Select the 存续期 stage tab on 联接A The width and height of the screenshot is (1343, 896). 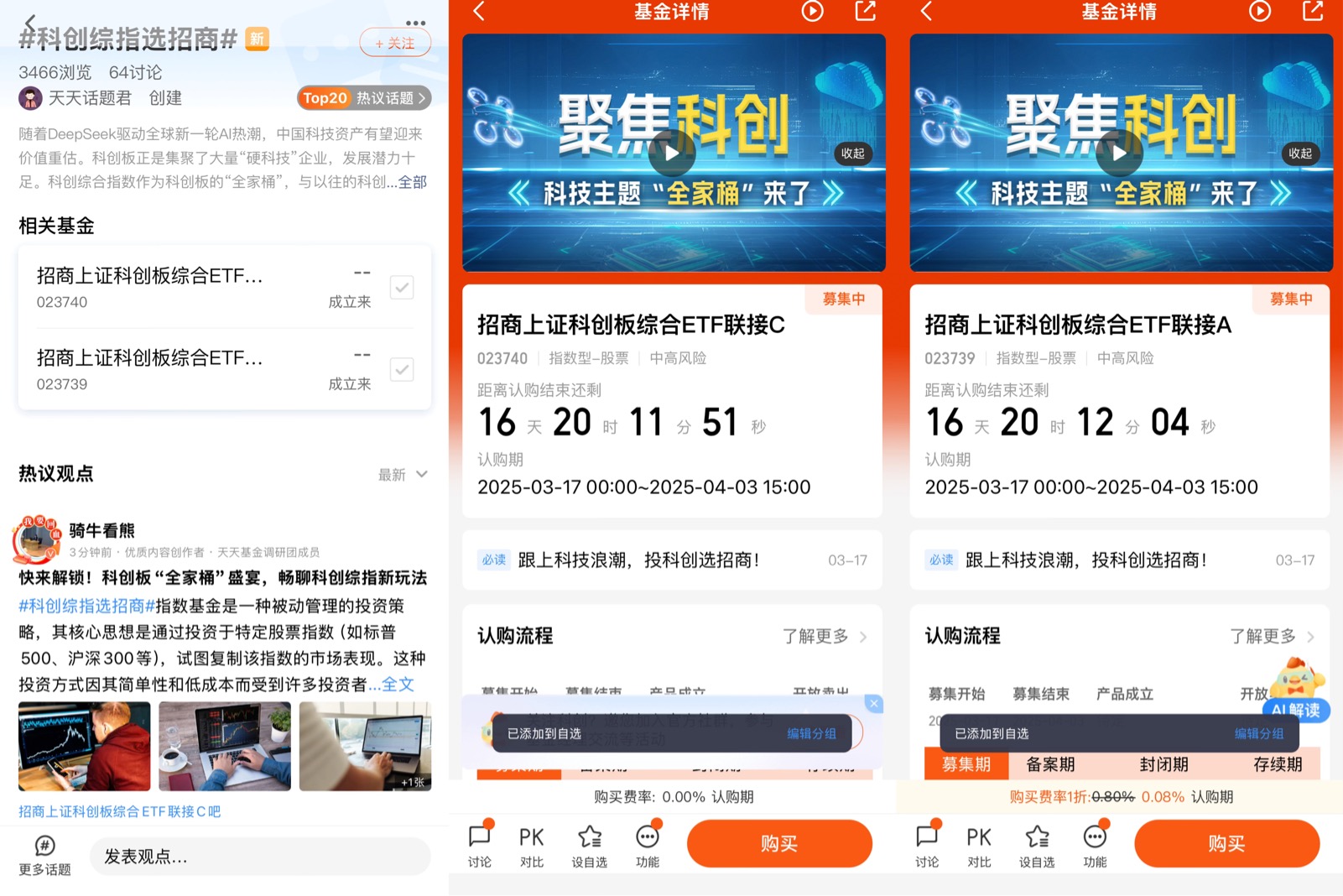pos(1277,764)
